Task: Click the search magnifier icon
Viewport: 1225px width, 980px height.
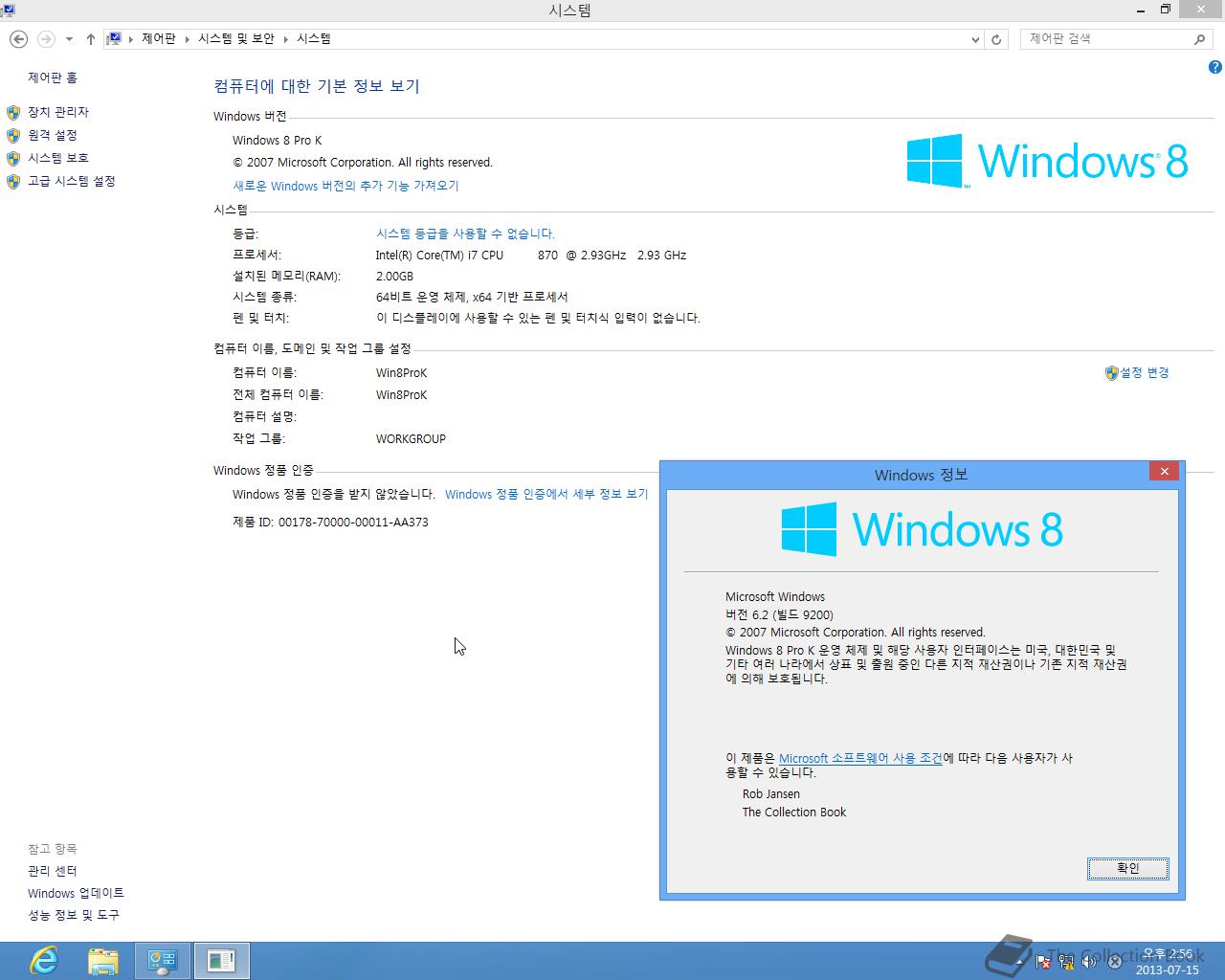Action: pos(1199,39)
